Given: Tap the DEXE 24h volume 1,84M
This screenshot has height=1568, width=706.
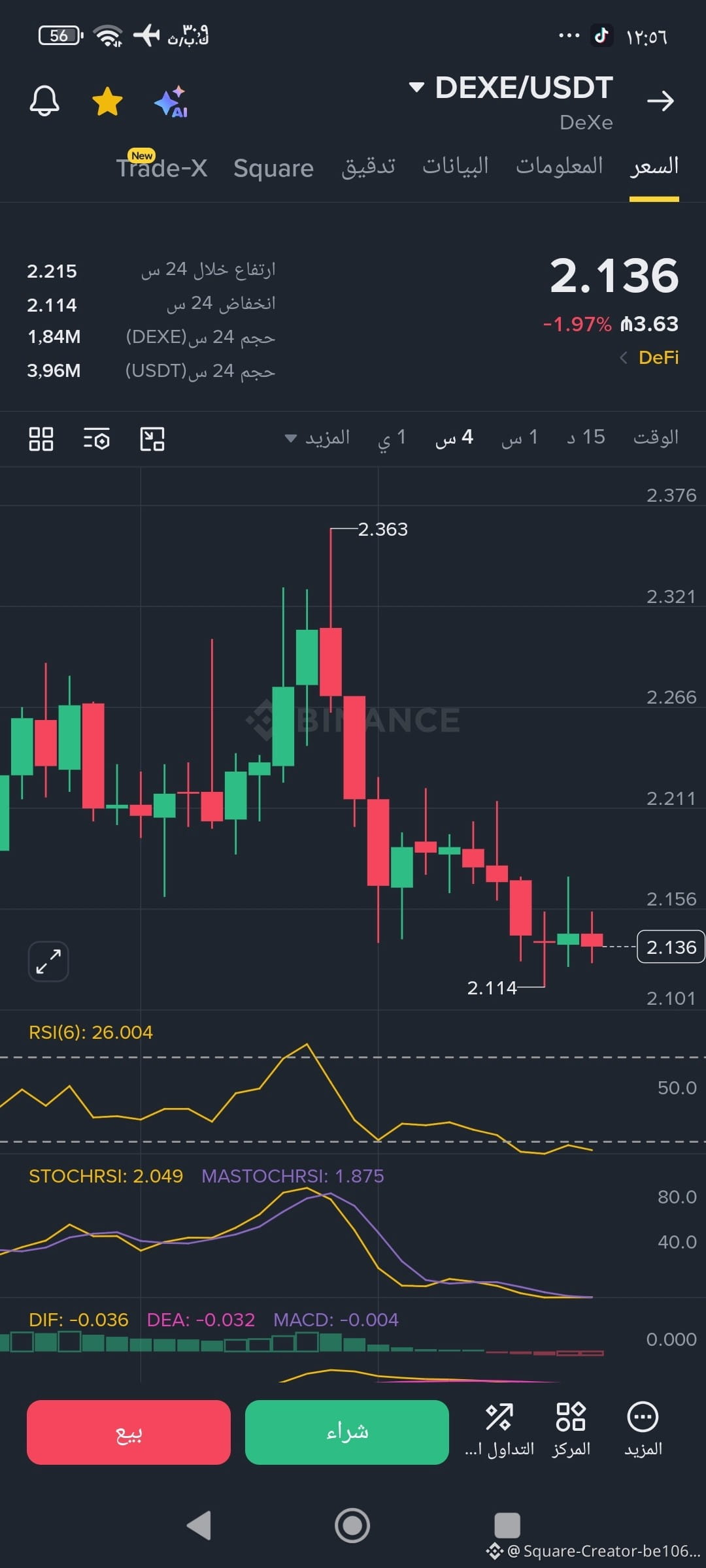Looking at the screenshot, I should tap(54, 337).
